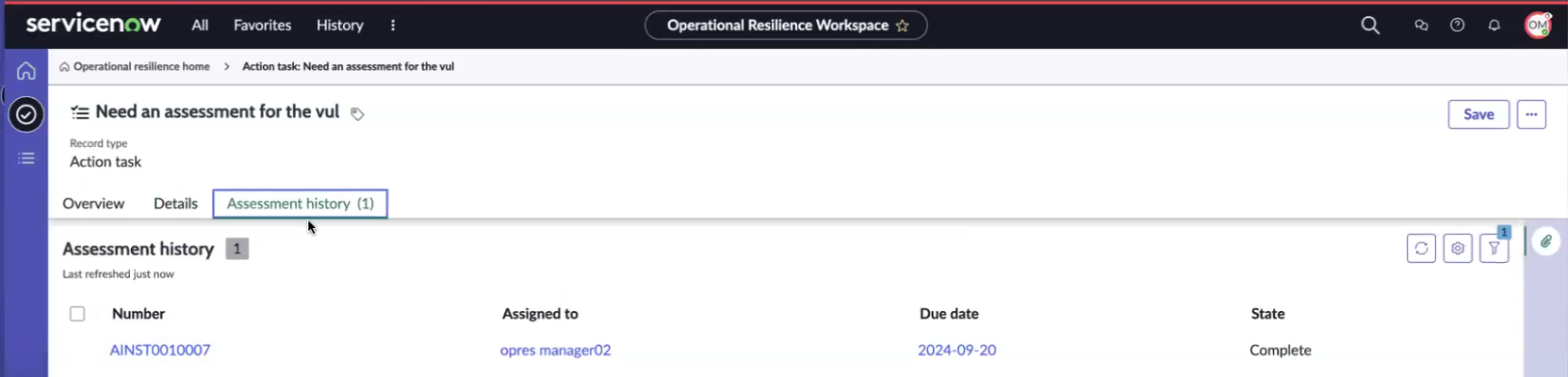Screen dimensions: 1568x377
Task: Open the home icon in left sidebar
Action: pyautogui.click(x=26, y=71)
